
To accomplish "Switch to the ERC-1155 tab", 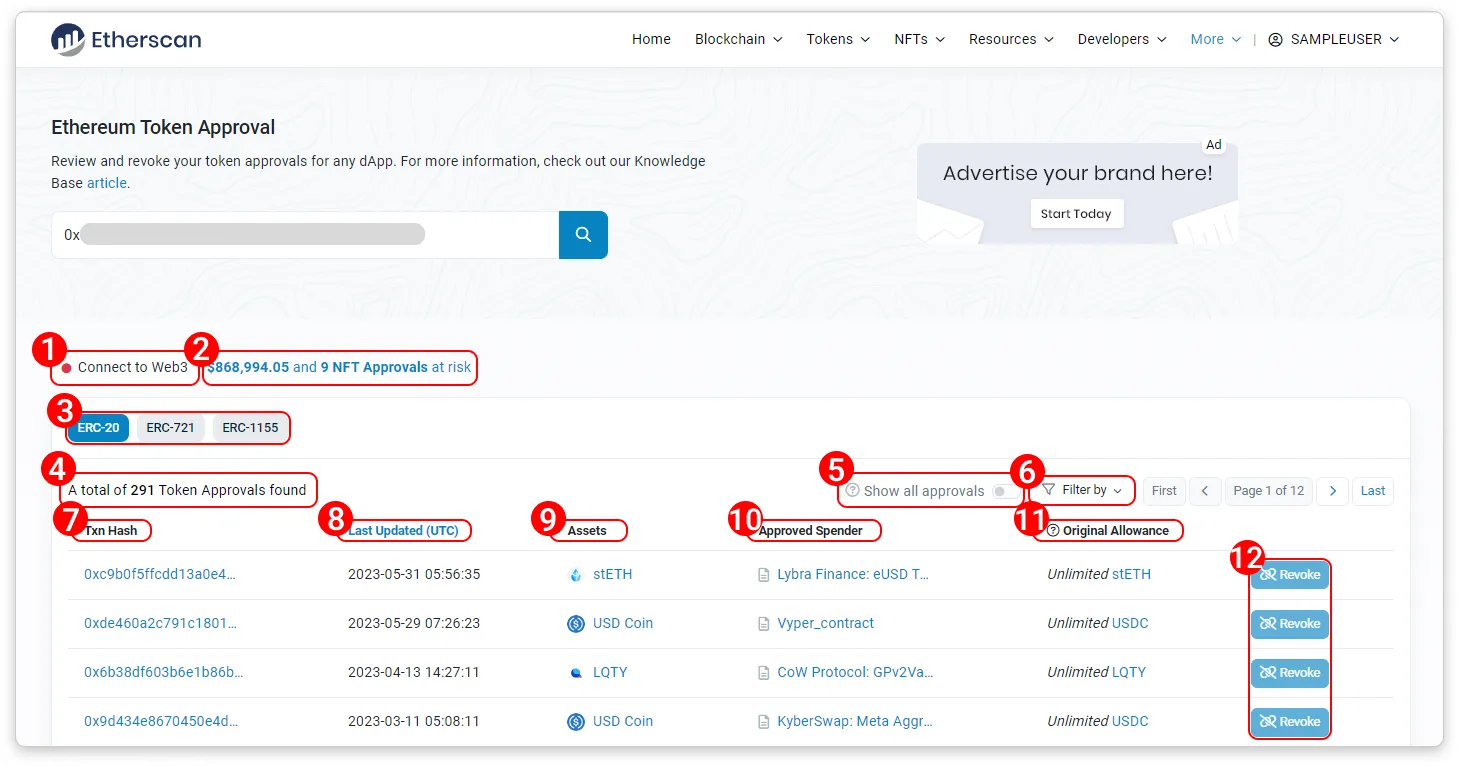I will tap(250, 427).
